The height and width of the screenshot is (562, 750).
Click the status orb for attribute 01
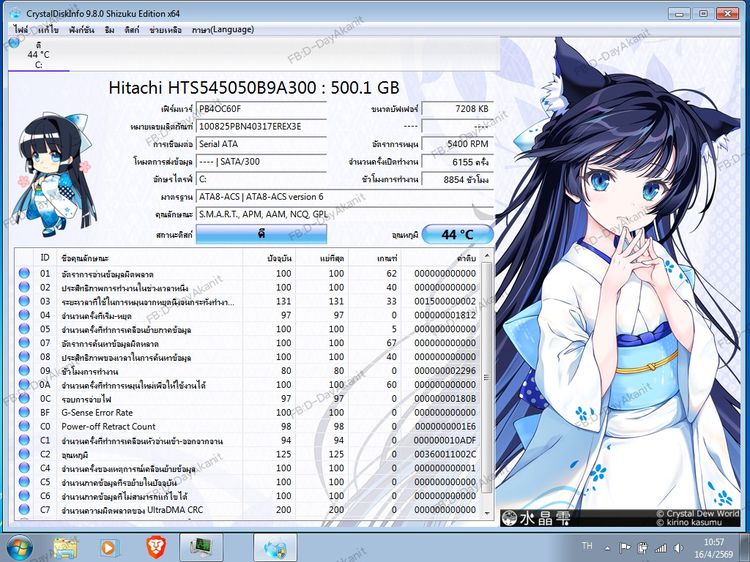(24, 273)
